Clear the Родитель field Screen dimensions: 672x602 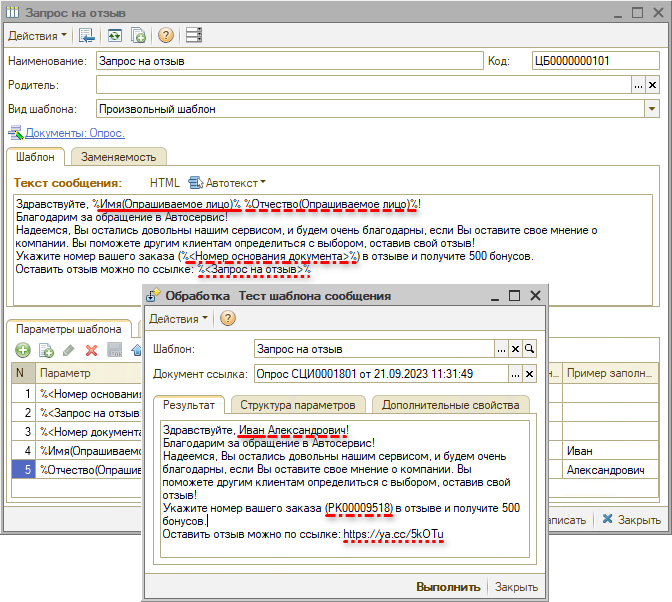(x=652, y=85)
